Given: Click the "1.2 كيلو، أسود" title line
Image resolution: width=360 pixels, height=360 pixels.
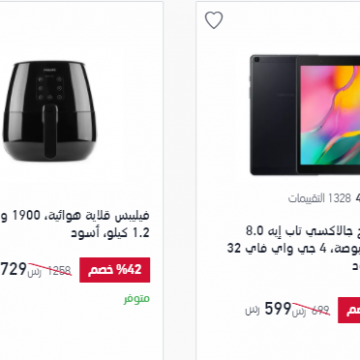Looking at the screenshot, I should (x=110, y=233).
